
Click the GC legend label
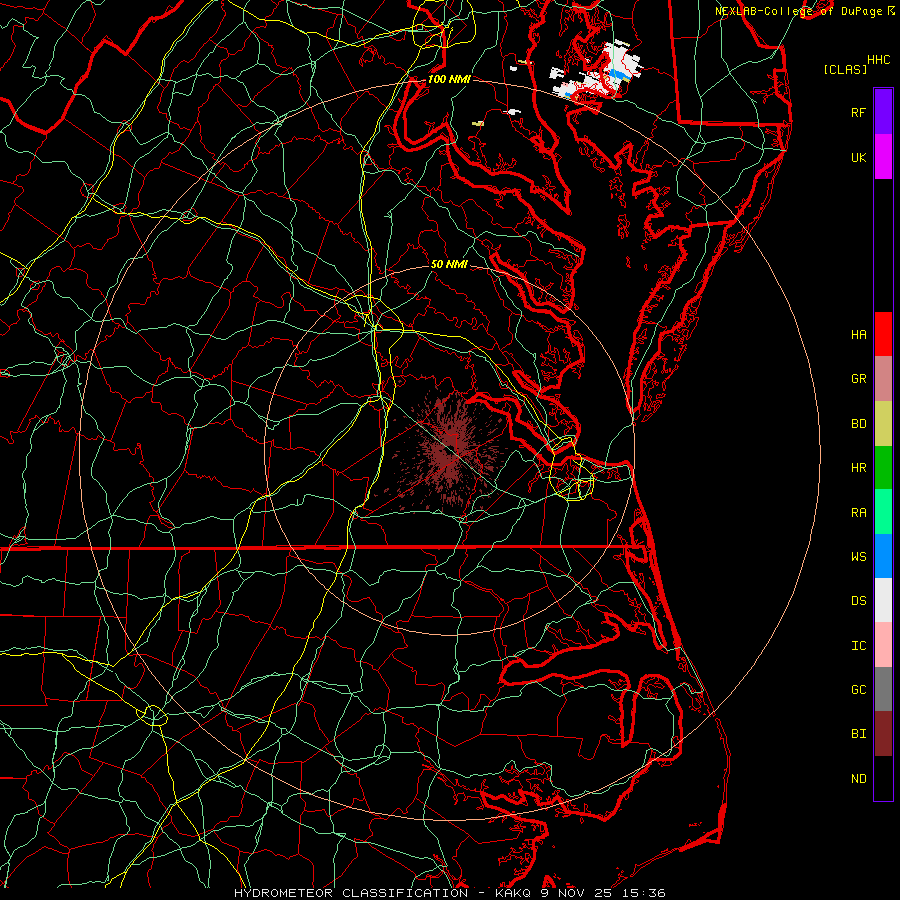point(858,690)
